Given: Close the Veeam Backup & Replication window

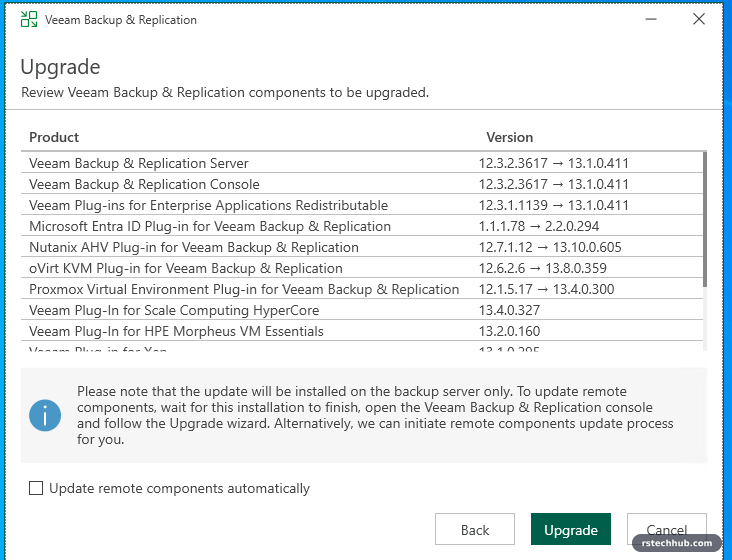Looking at the screenshot, I should pos(699,19).
